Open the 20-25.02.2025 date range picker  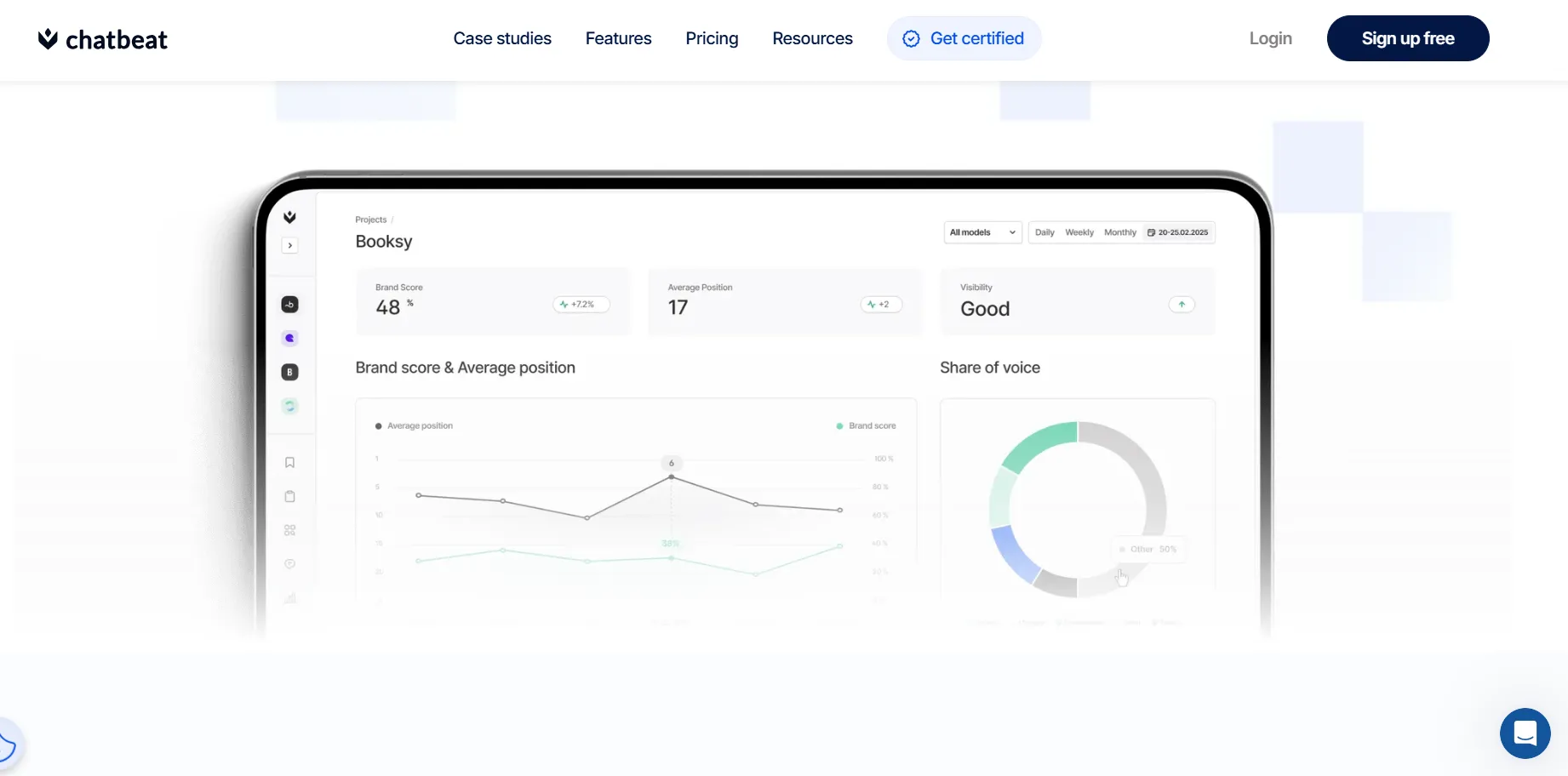(1178, 232)
